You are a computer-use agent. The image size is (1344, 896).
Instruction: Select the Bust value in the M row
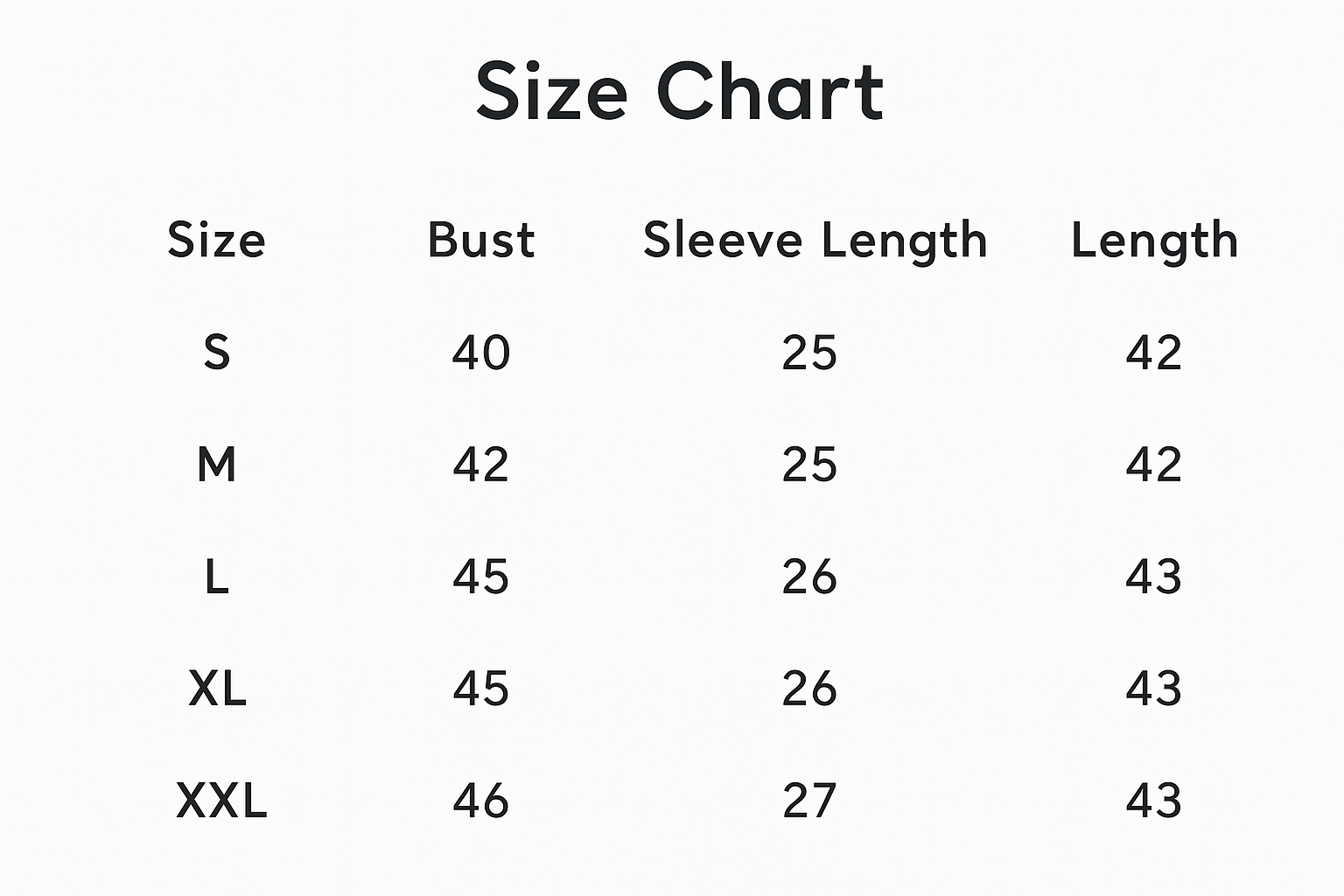click(481, 465)
